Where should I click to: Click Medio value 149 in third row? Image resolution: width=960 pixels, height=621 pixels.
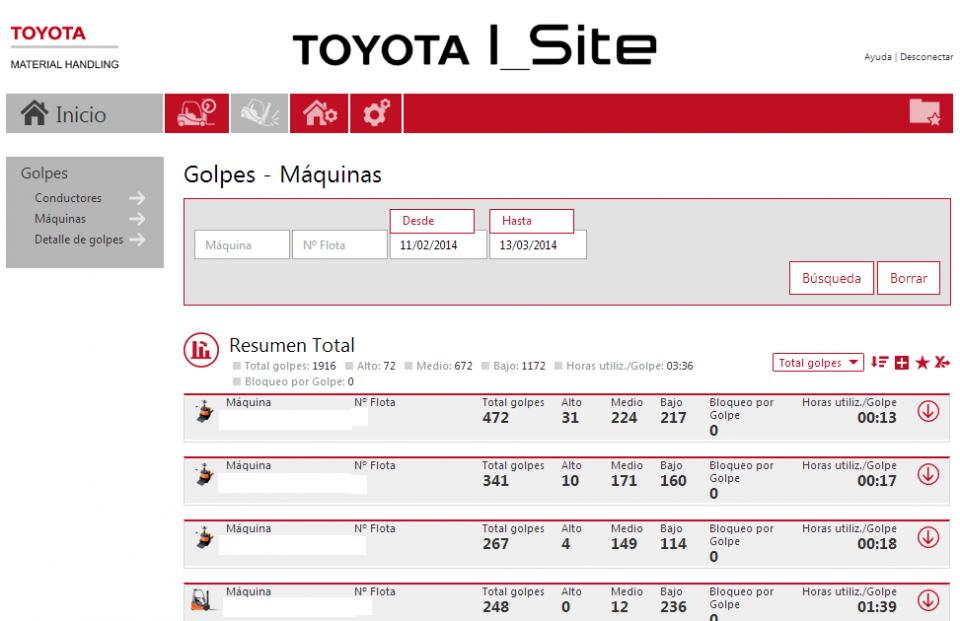click(624, 544)
